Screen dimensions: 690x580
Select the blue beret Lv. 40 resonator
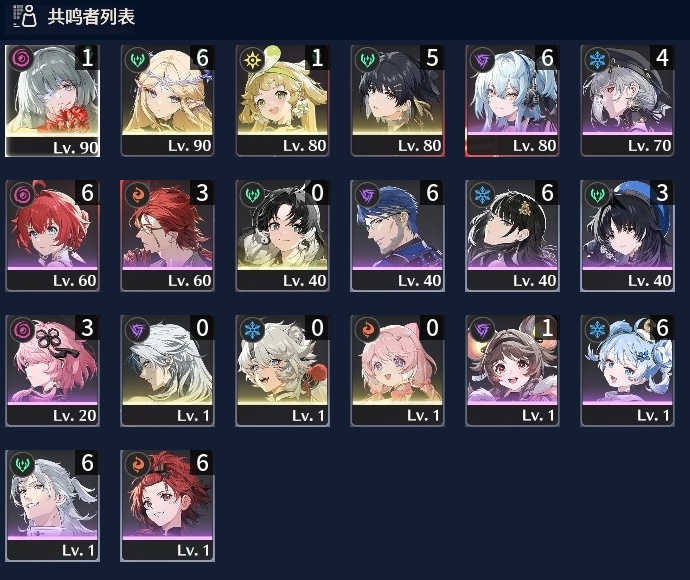627,236
